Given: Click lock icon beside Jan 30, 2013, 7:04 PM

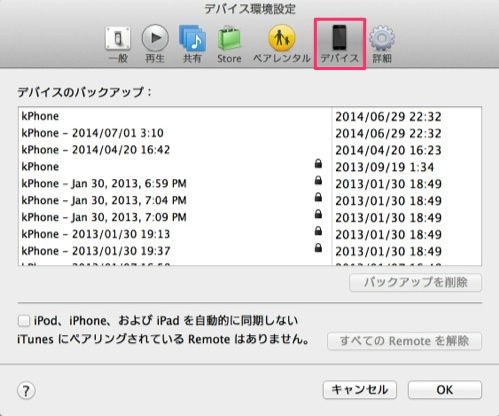Looking at the screenshot, I should pos(318,197).
